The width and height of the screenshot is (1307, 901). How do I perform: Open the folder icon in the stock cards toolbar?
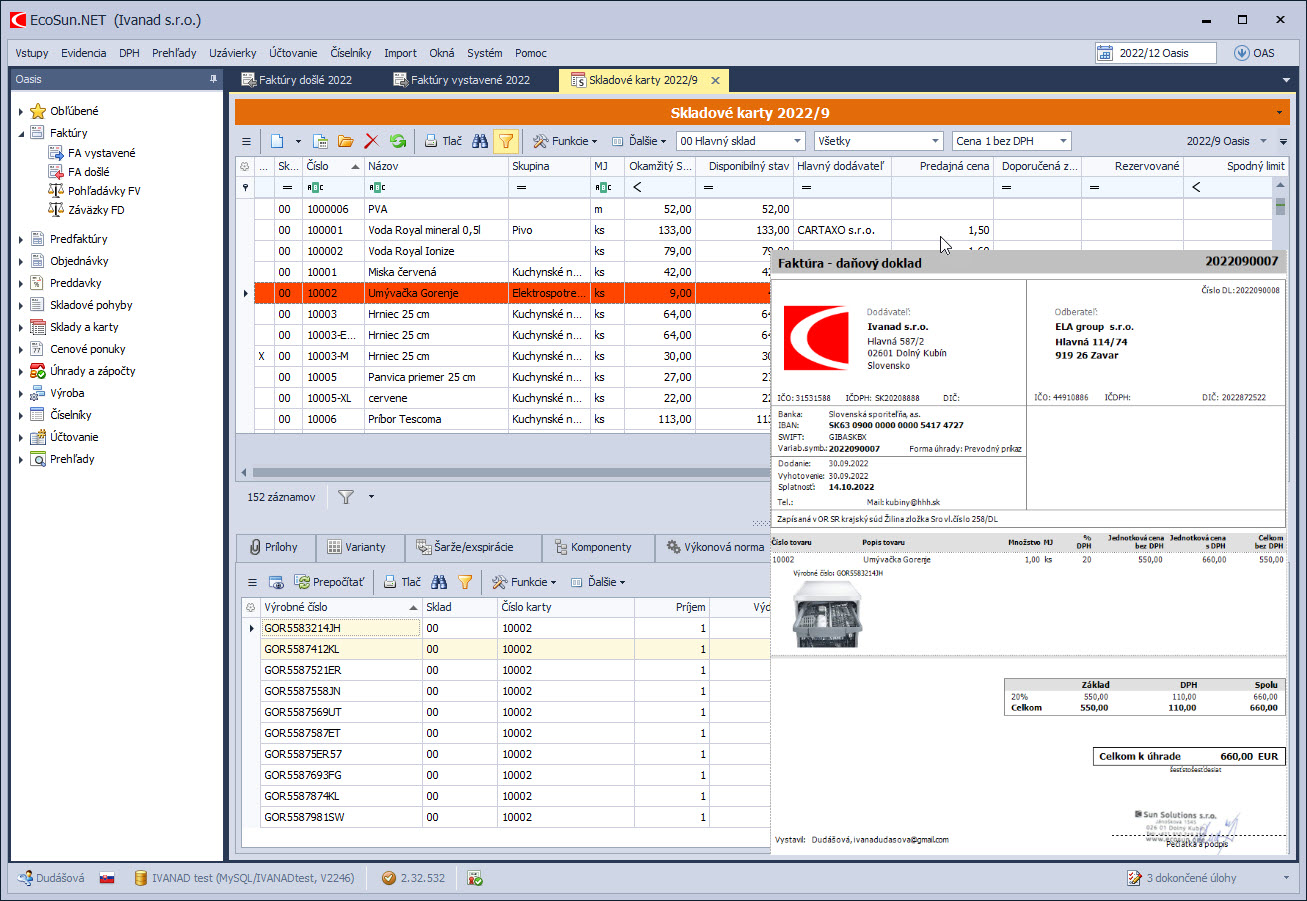tap(345, 141)
